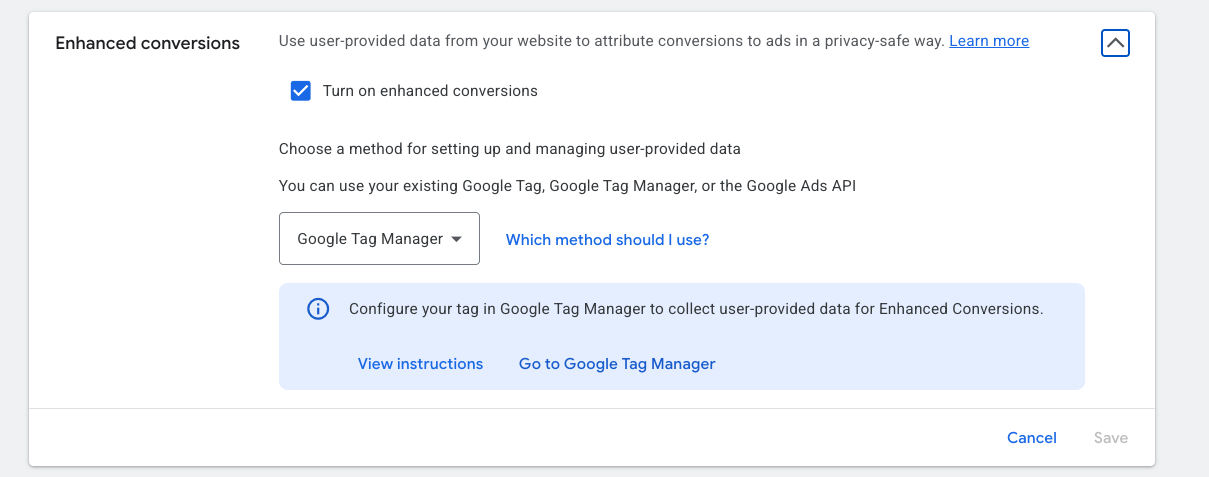This screenshot has width=1209, height=477.
Task: Click Configure your tag in Google Tag Manager text
Action: tap(696, 309)
